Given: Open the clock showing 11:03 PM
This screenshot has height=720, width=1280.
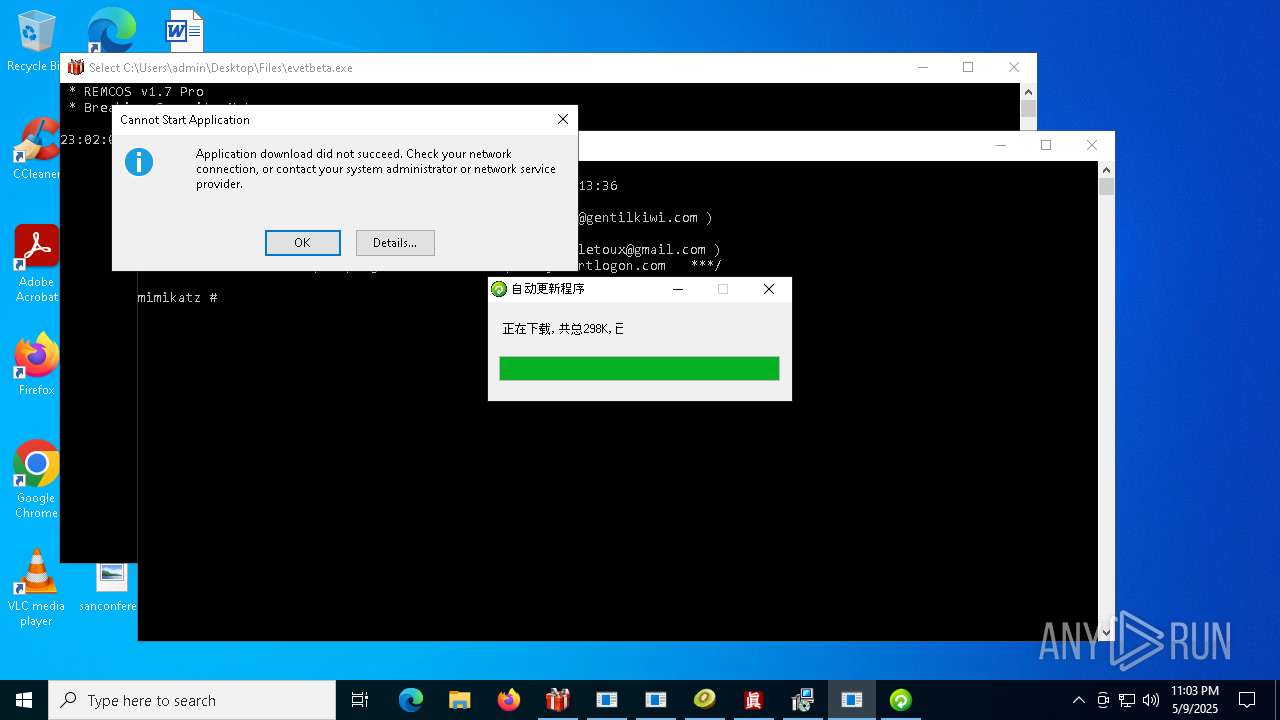Looking at the screenshot, I should tap(1195, 700).
